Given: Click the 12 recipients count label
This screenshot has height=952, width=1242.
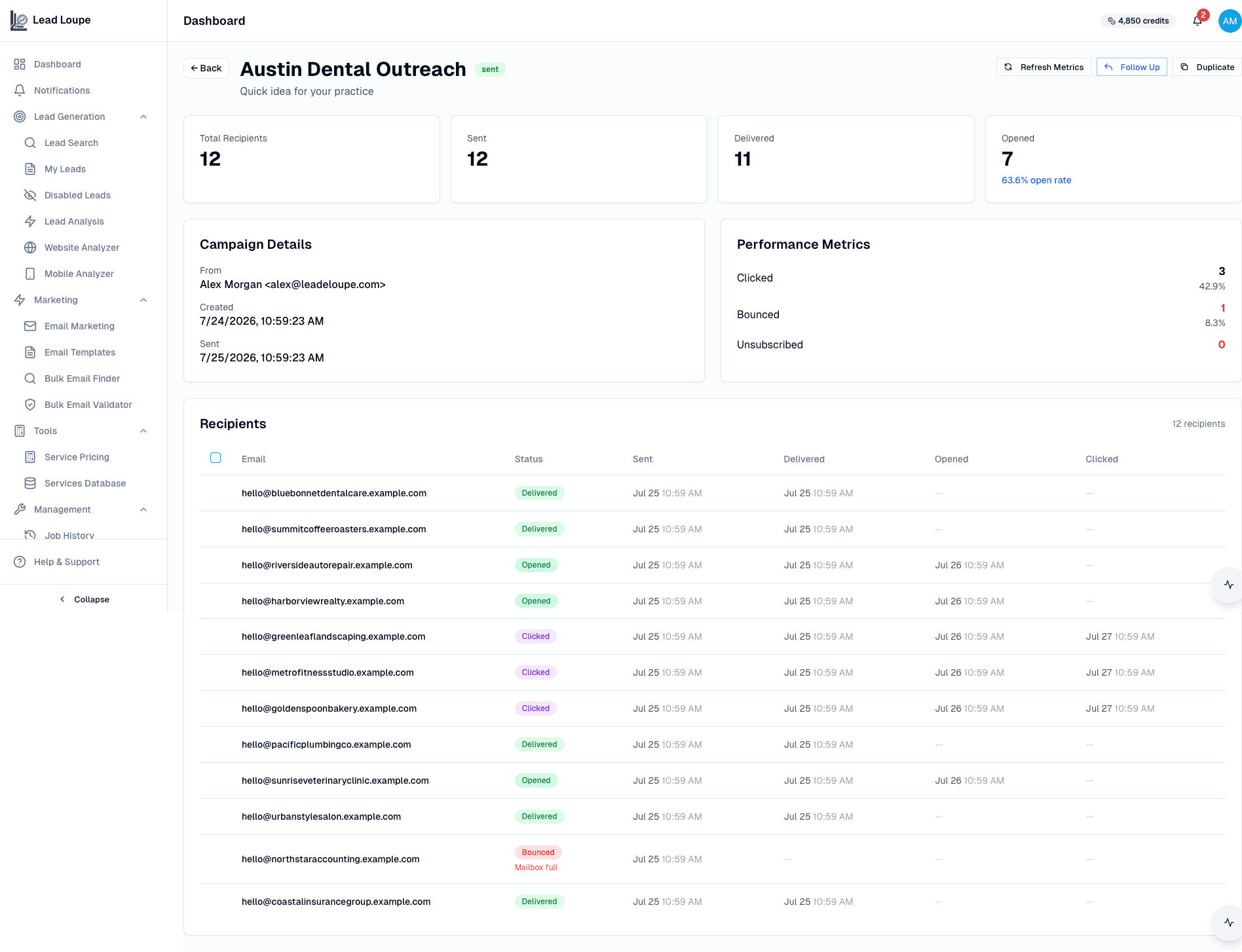Looking at the screenshot, I should [1198, 424].
